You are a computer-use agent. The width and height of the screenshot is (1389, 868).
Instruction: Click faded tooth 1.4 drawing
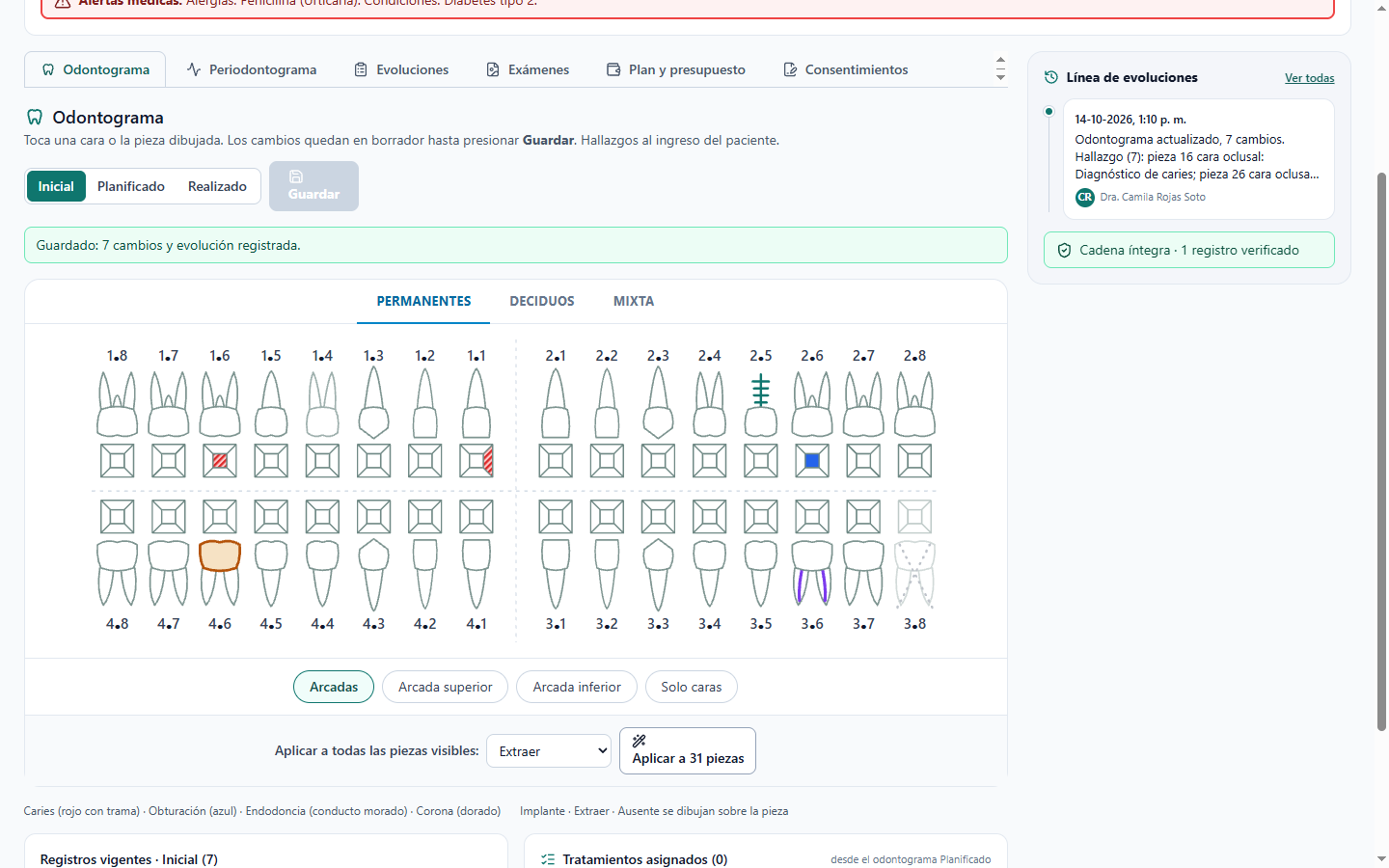[x=322, y=404]
